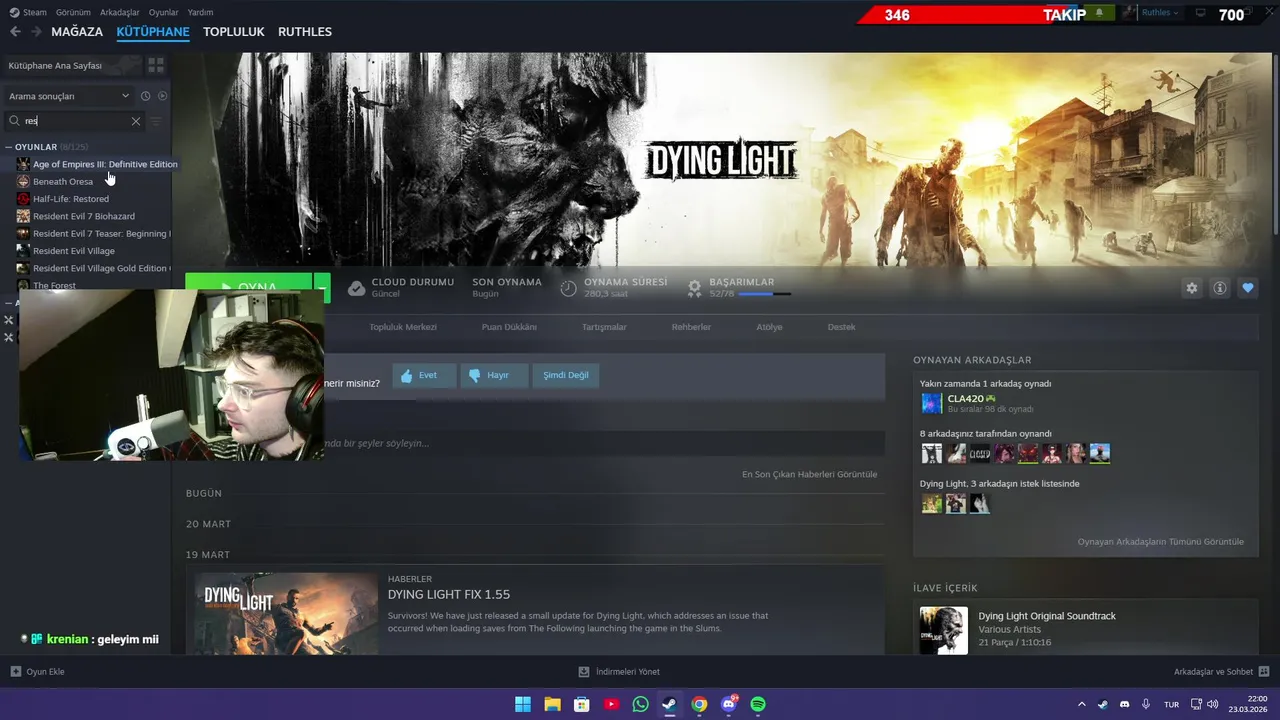Open the Atölye link
The width and height of the screenshot is (1280, 720).
[x=769, y=327]
